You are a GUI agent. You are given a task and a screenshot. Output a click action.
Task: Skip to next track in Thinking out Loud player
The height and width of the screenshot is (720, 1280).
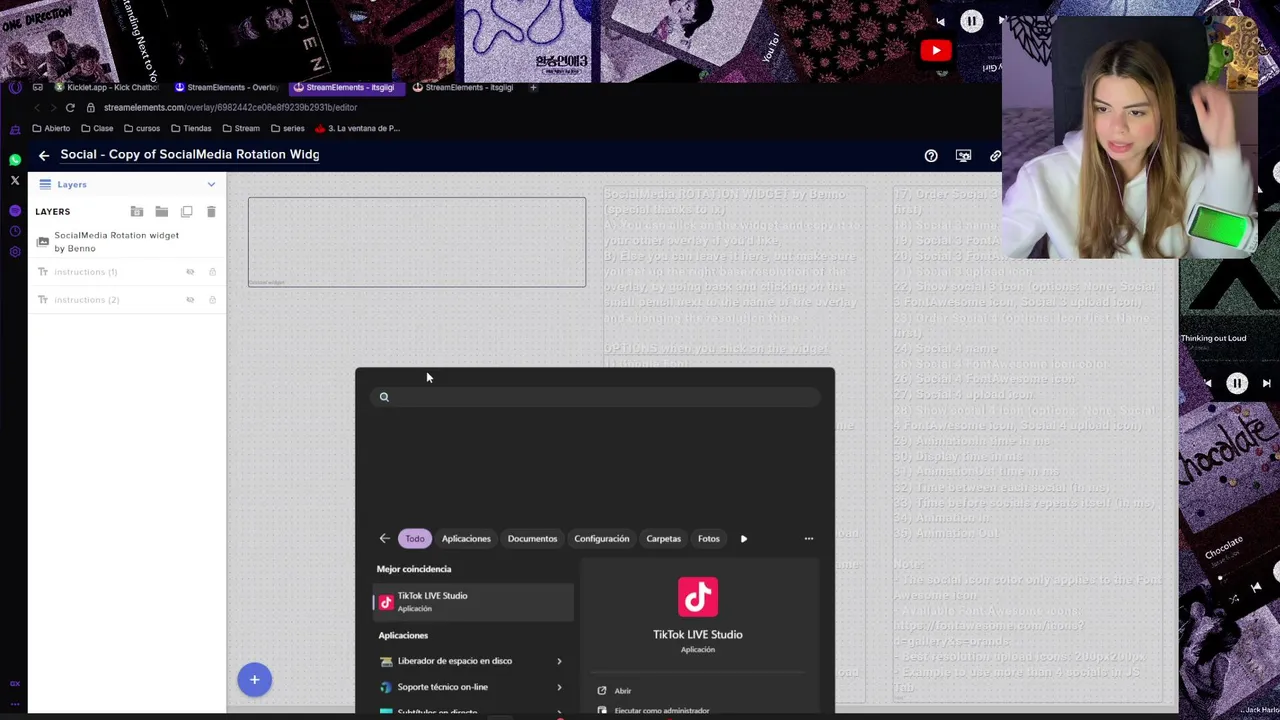(1266, 384)
